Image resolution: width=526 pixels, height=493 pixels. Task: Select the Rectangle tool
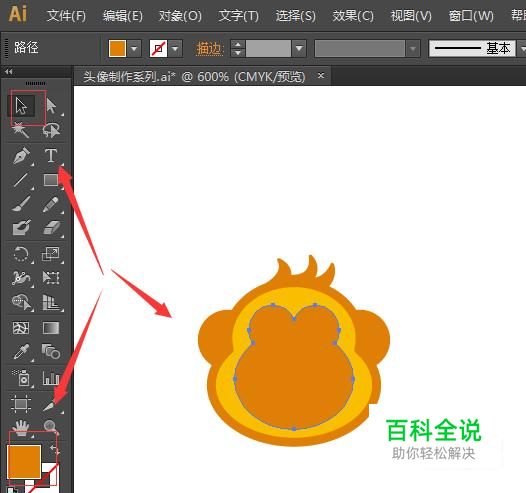(51, 180)
